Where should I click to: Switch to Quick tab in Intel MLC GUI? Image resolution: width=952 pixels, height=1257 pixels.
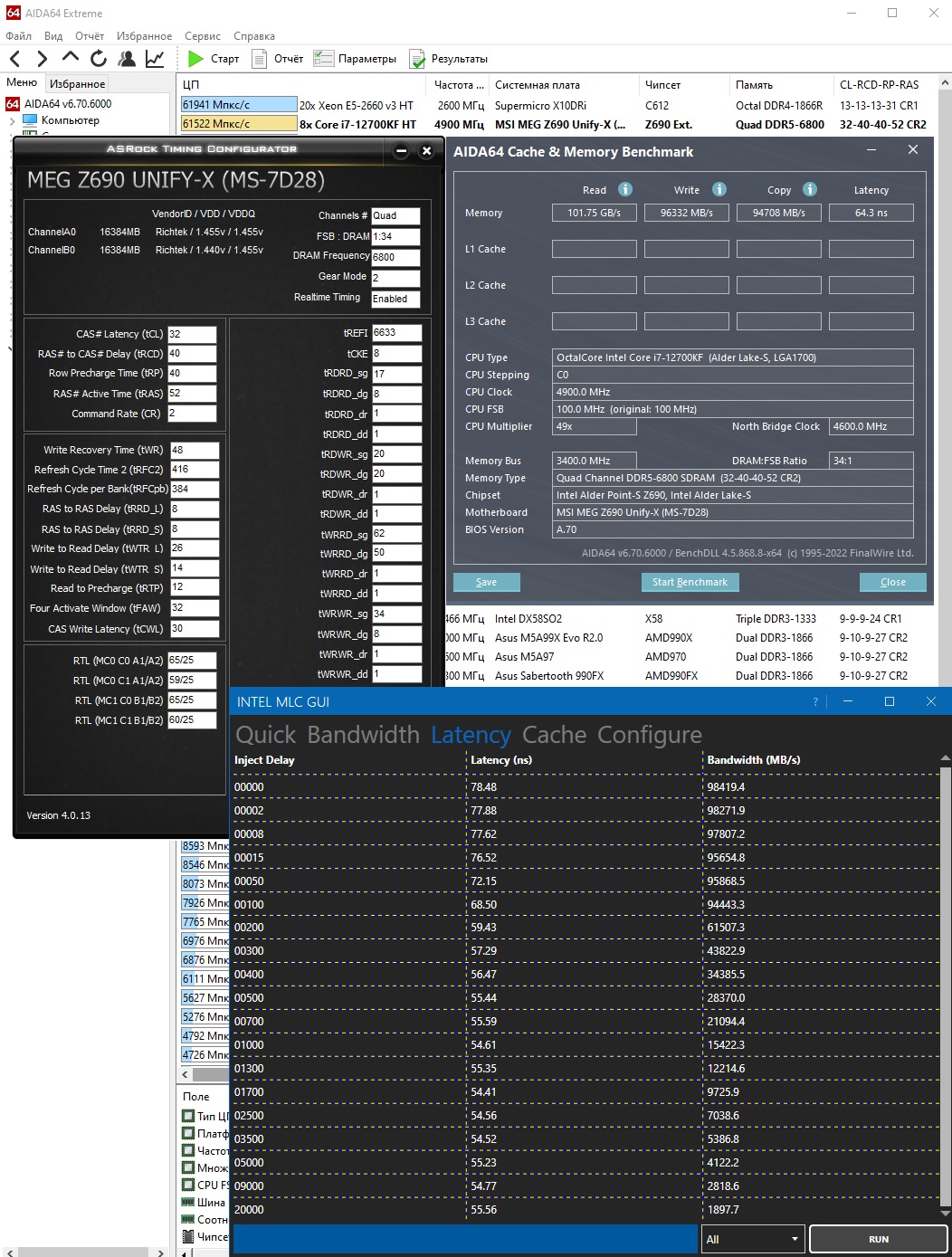click(x=265, y=735)
